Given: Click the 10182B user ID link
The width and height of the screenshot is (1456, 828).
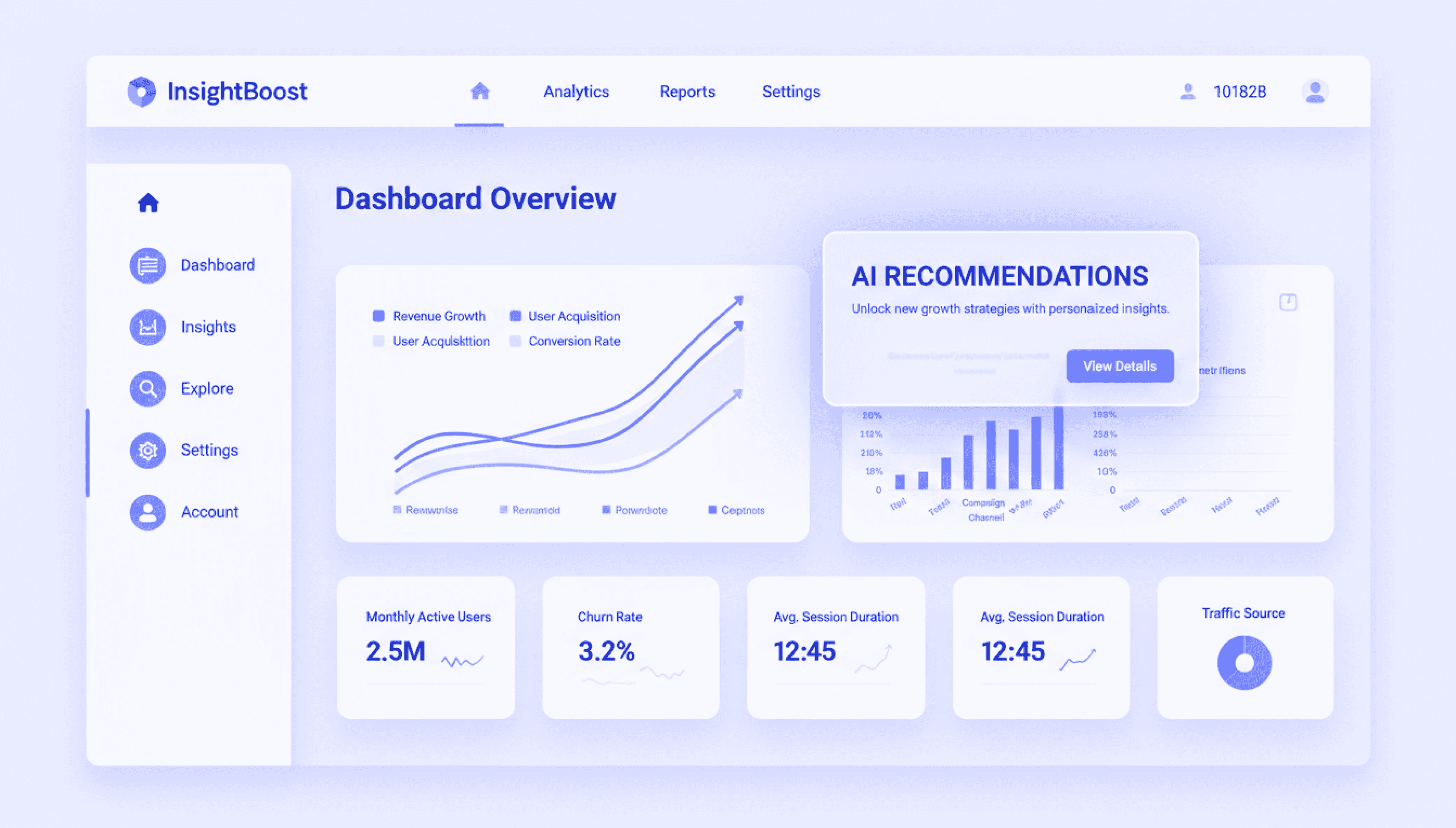Looking at the screenshot, I should (x=1239, y=91).
